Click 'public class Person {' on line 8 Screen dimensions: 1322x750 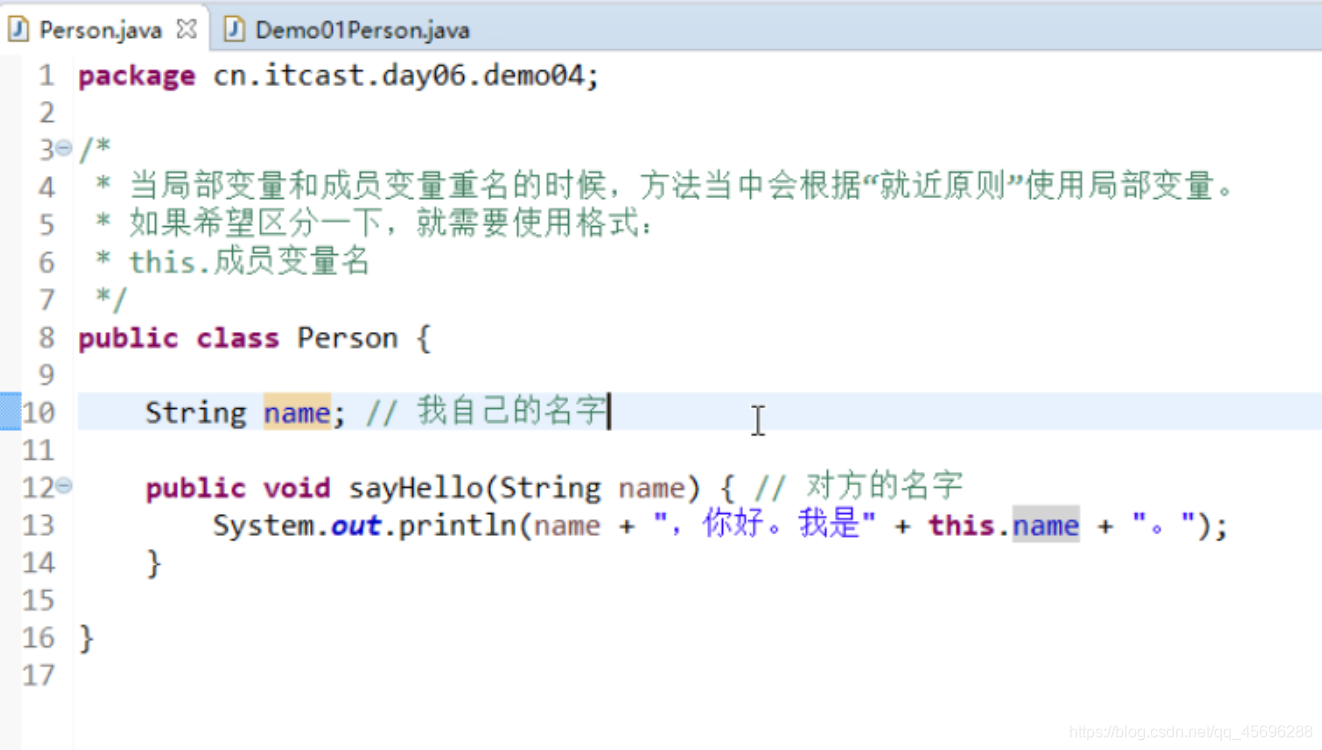pyautogui.click(x=254, y=338)
